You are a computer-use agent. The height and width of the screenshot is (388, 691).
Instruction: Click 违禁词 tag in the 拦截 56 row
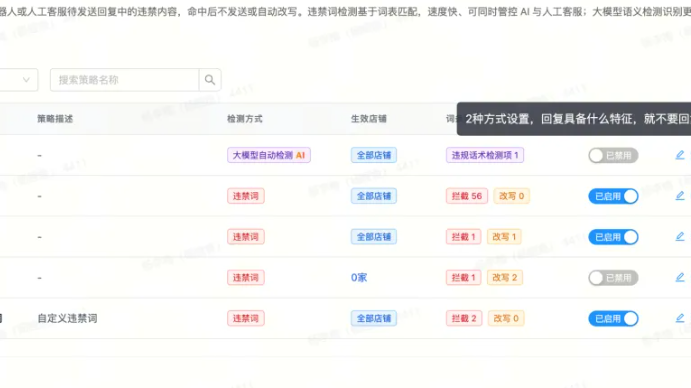pyautogui.click(x=245, y=196)
